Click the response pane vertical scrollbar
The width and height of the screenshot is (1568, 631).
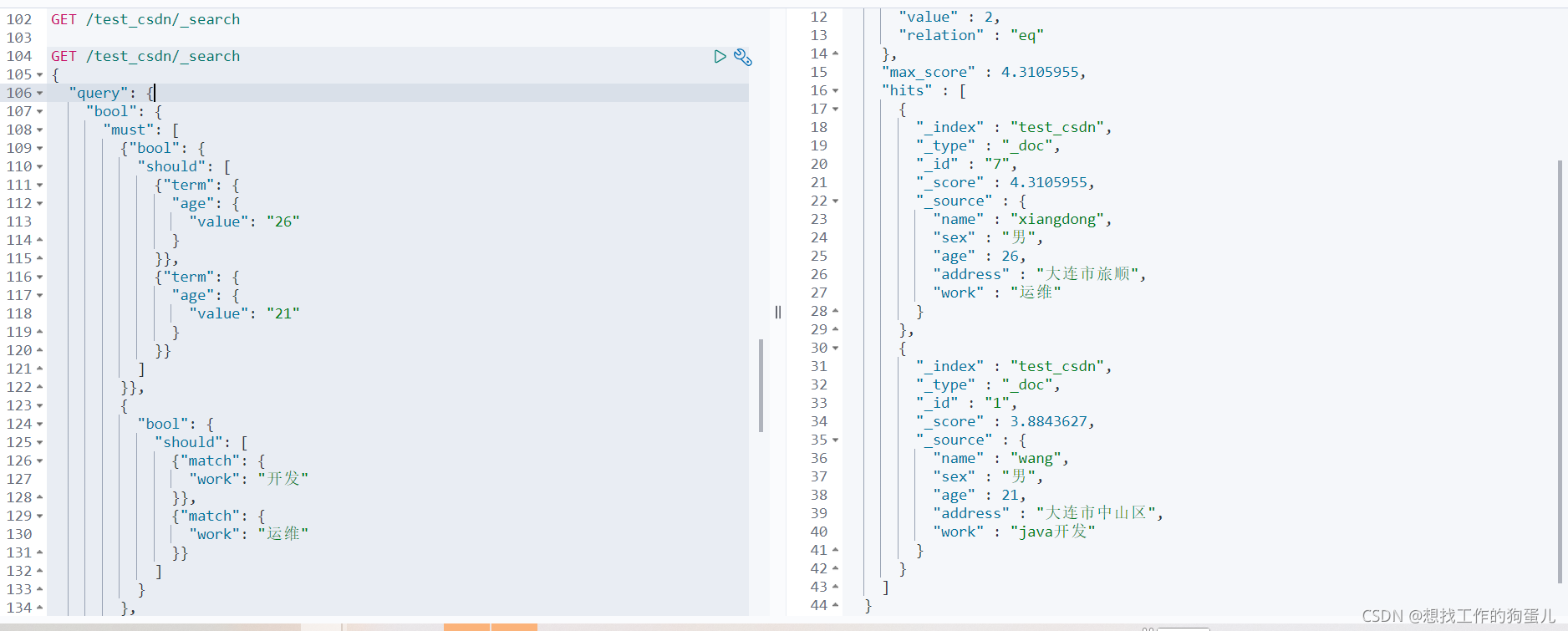(1560, 372)
